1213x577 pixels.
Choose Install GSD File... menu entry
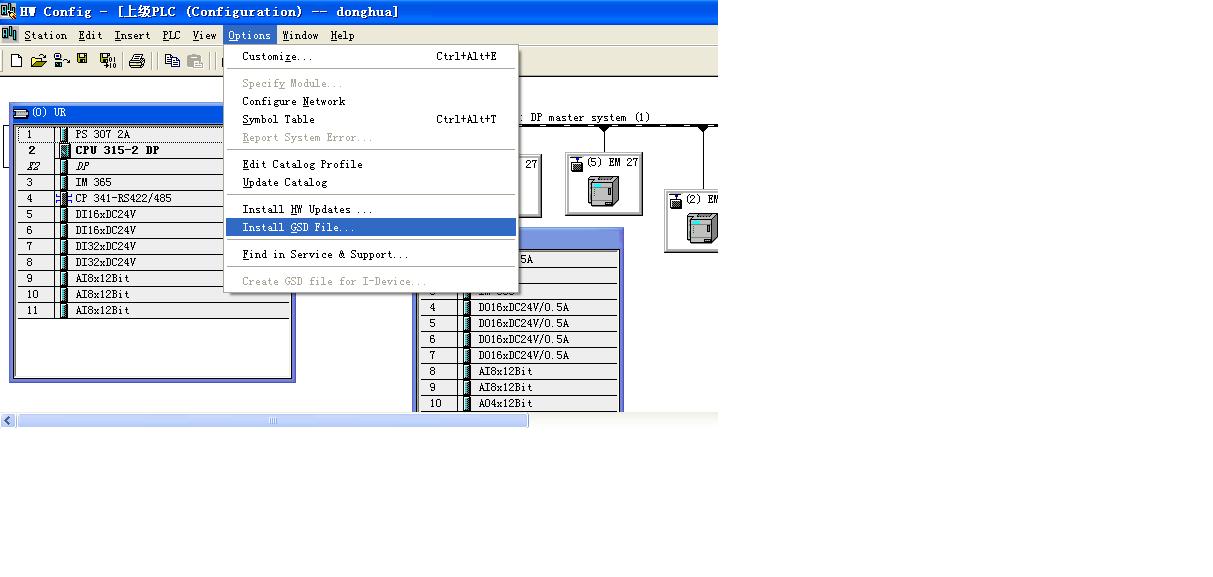(x=371, y=227)
